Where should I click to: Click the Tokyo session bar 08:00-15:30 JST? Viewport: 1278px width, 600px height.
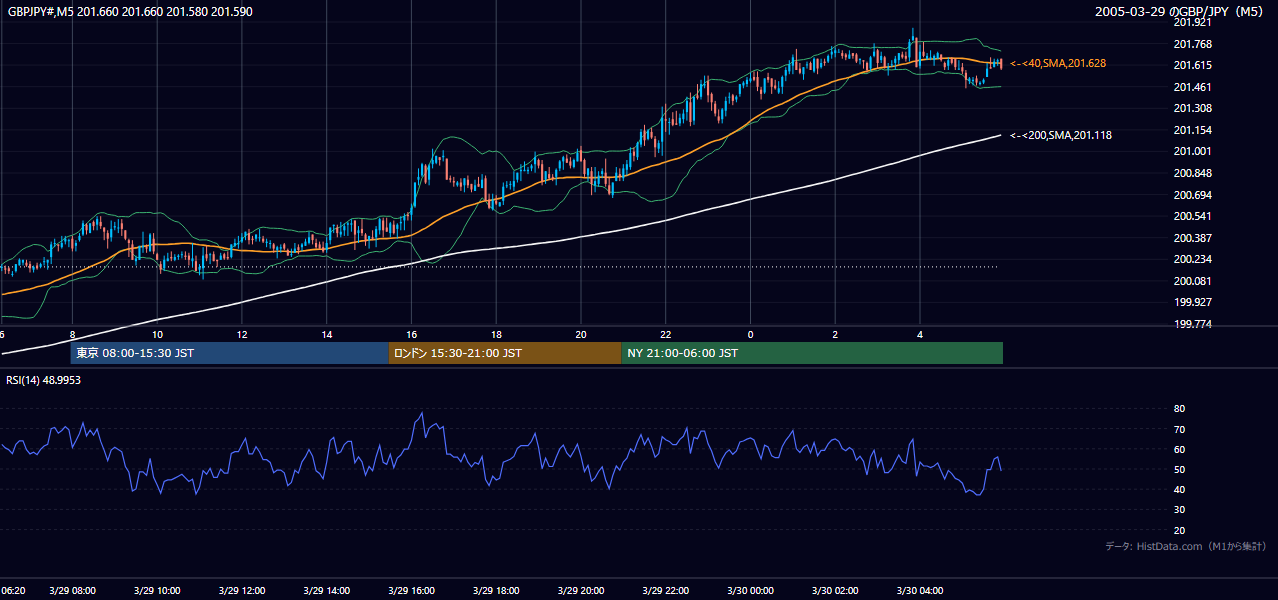point(229,353)
